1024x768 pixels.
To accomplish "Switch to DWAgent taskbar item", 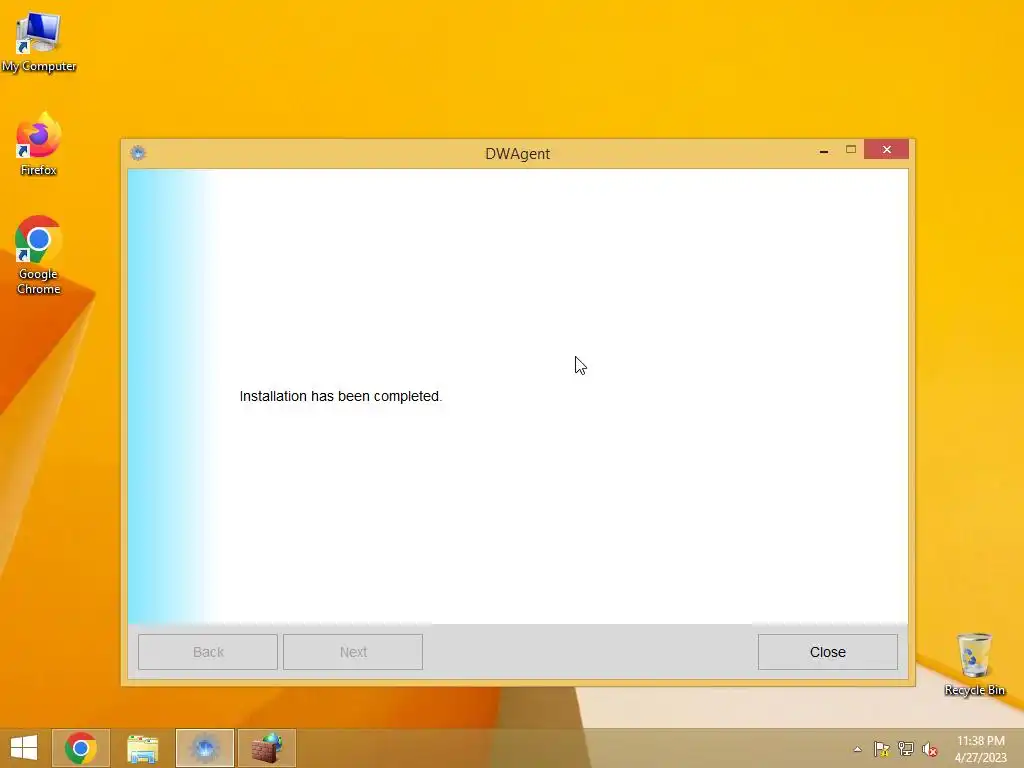I will 204,748.
